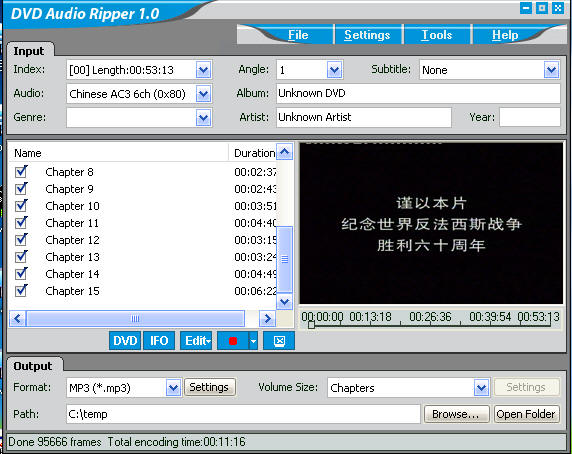Screen dimensions: 572x454
Task: Click the Year text field
Action: [530, 117]
